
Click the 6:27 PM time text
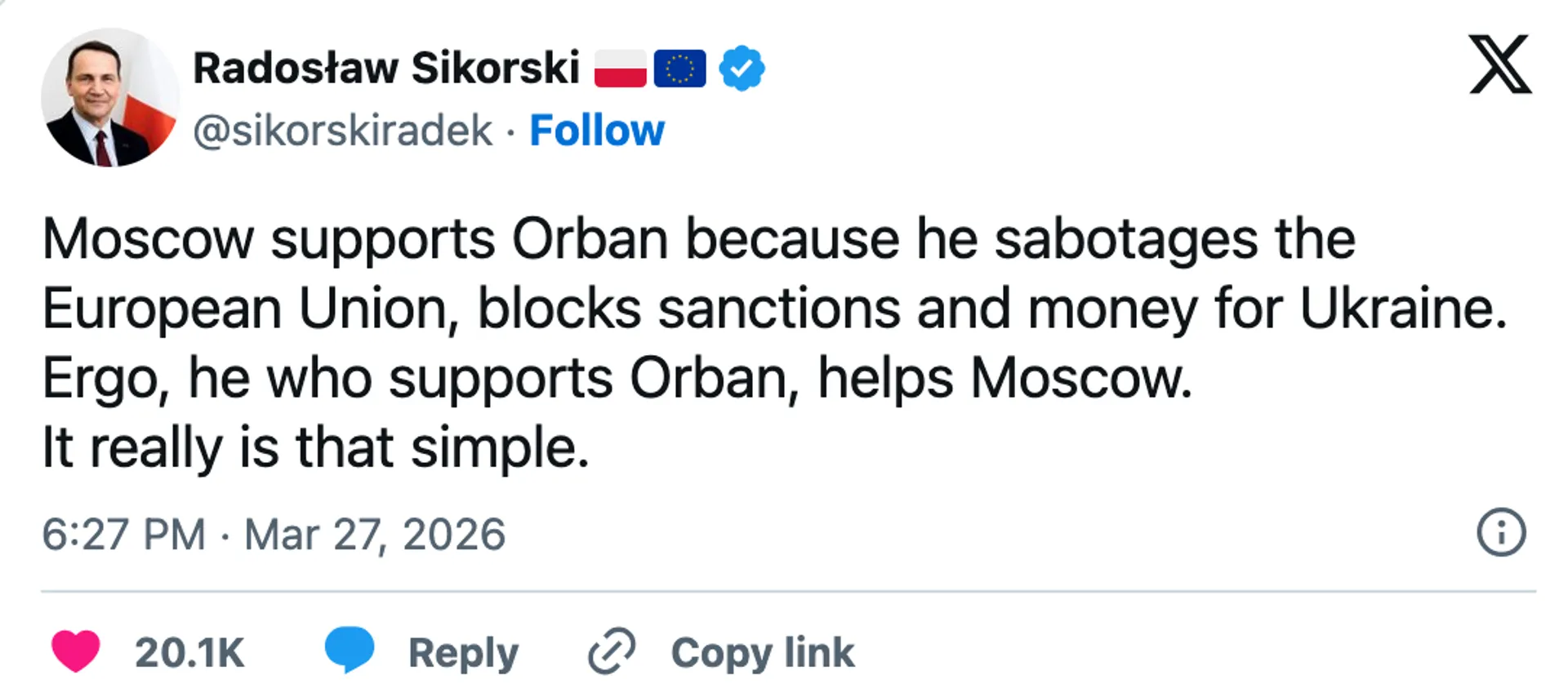123,535
